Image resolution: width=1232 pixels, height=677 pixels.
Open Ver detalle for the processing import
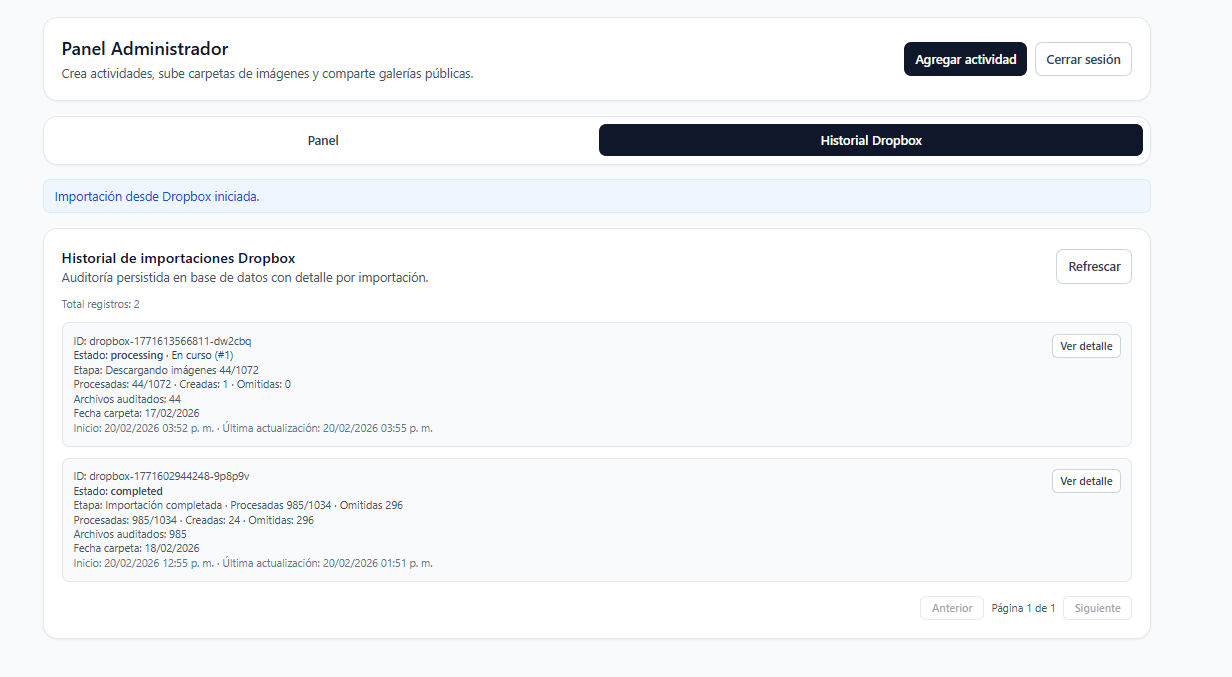coord(1086,346)
